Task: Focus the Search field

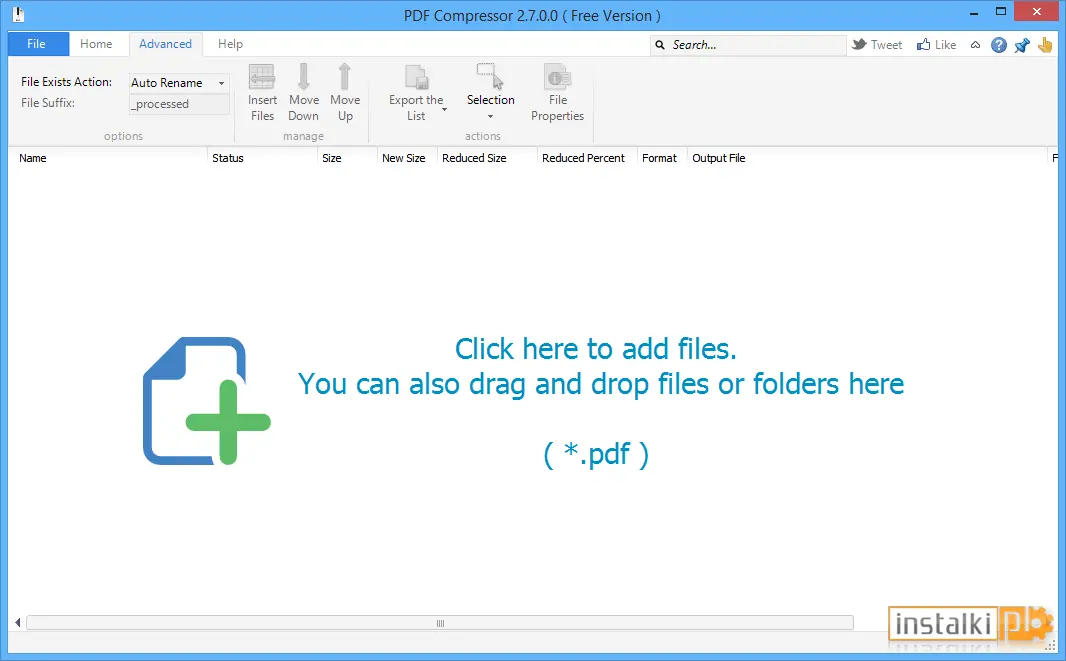Action: coord(748,45)
